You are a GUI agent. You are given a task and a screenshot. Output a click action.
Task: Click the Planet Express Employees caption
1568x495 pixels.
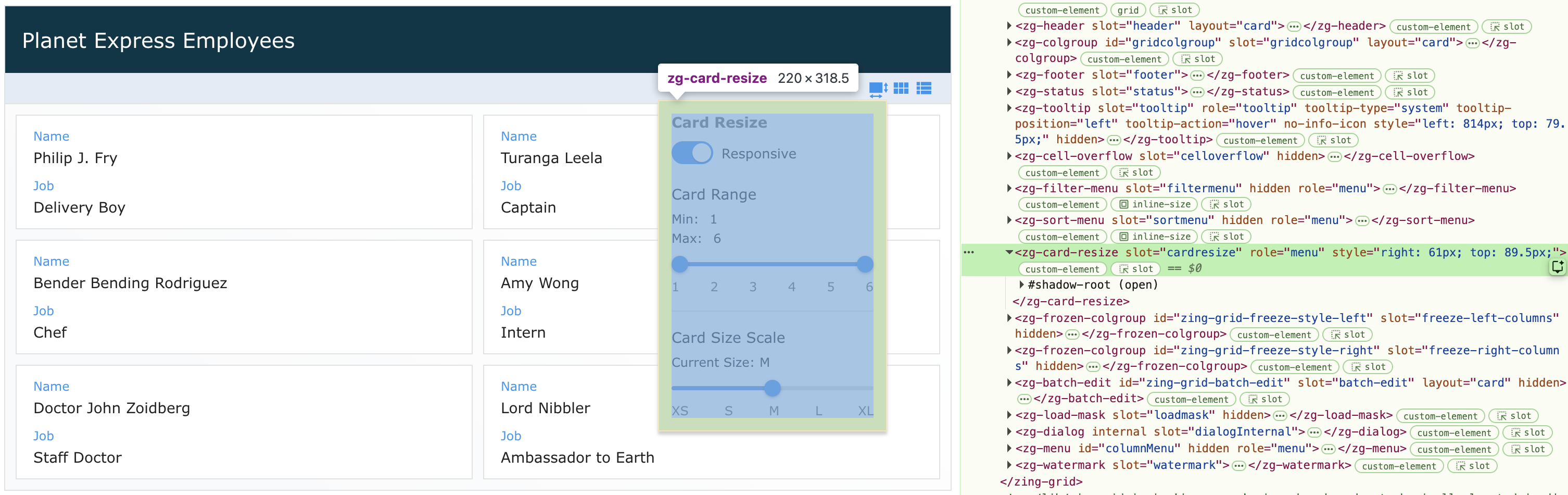[158, 41]
